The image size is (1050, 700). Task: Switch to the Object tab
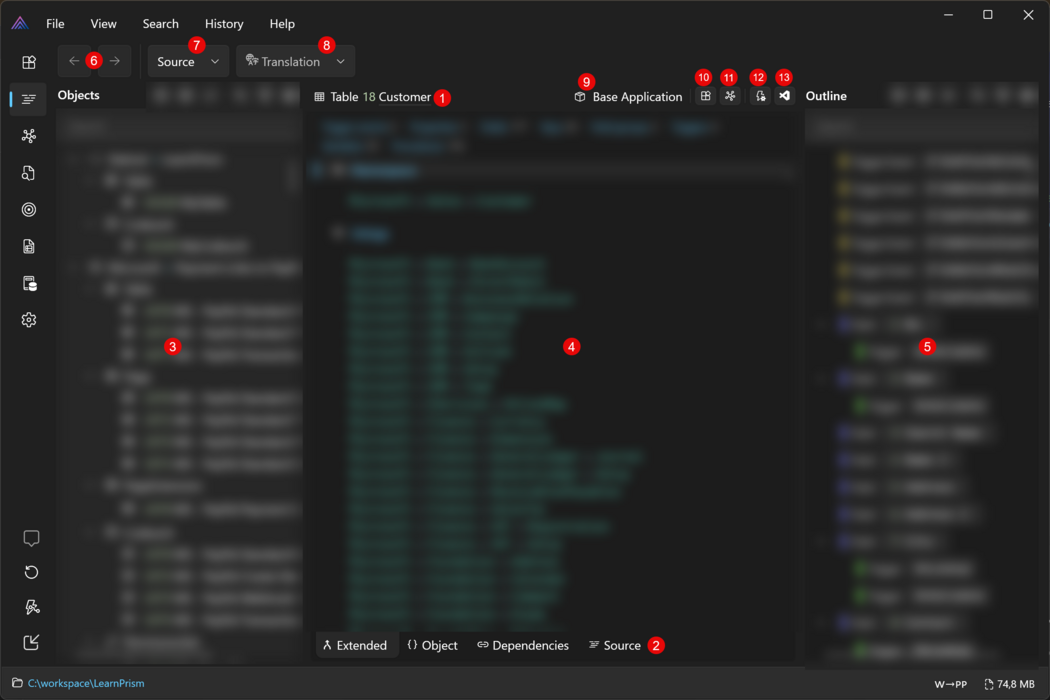point(432,645)
